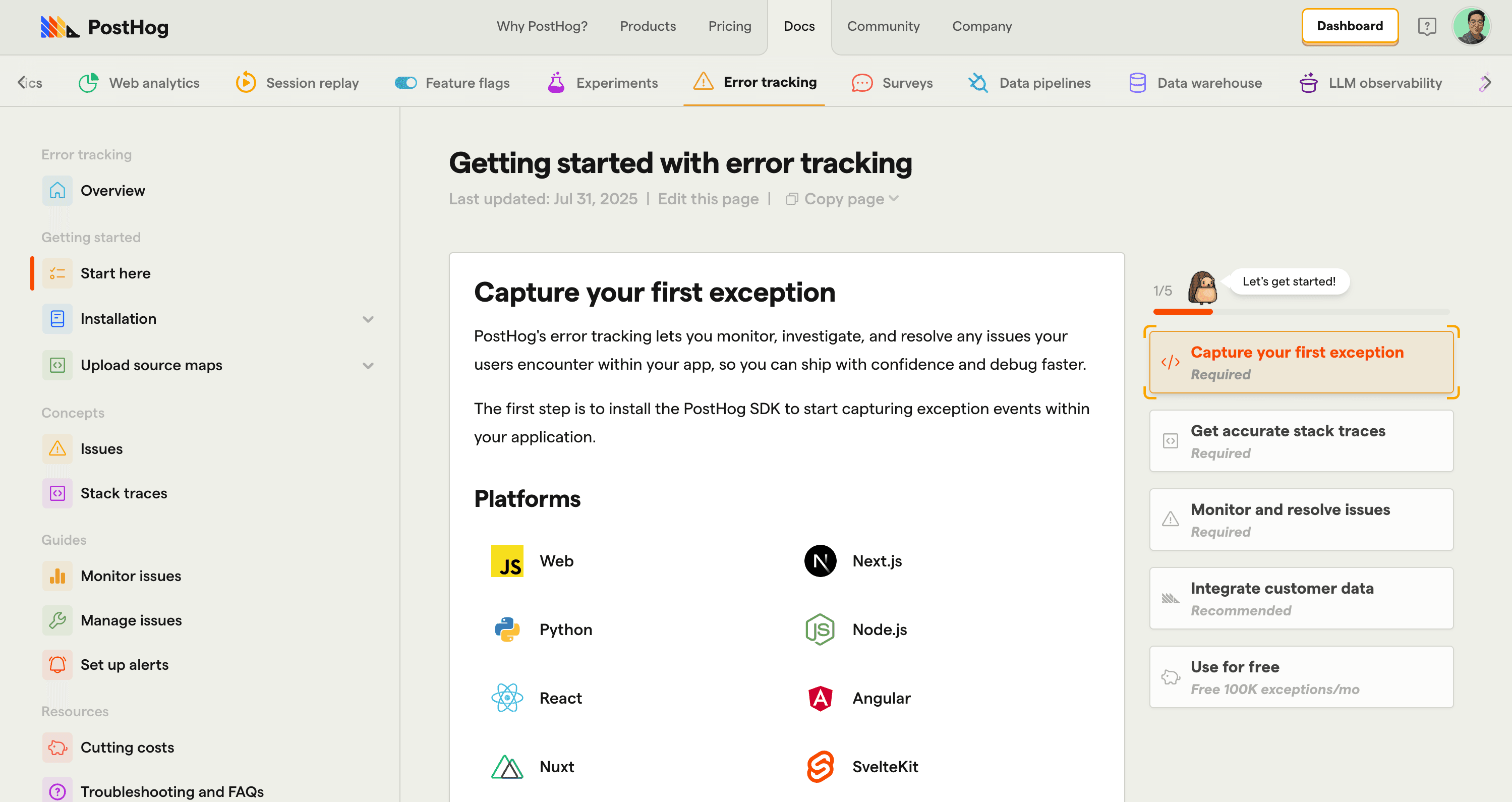This screenshot has width=1512, height=802.
Task: Select the Surveys product tab label
Action: pyautogui.click(x=907, y=83)
